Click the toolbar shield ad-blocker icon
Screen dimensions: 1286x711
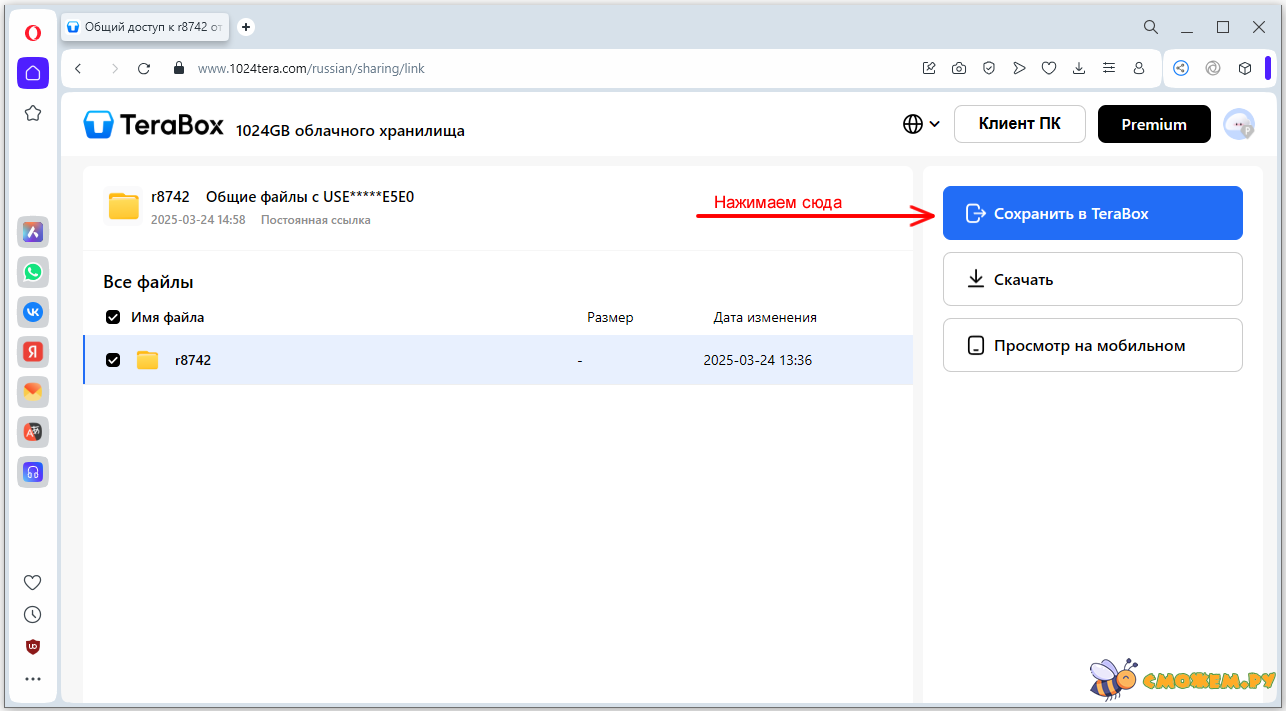click(989, 68)
